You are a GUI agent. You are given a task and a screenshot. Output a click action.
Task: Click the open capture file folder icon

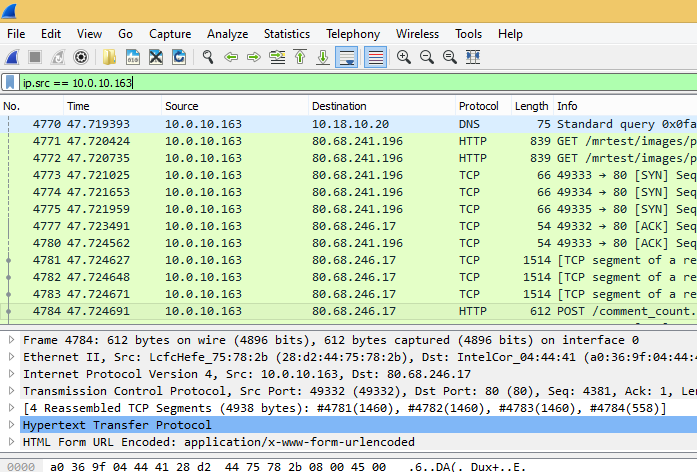coord(110,57)
